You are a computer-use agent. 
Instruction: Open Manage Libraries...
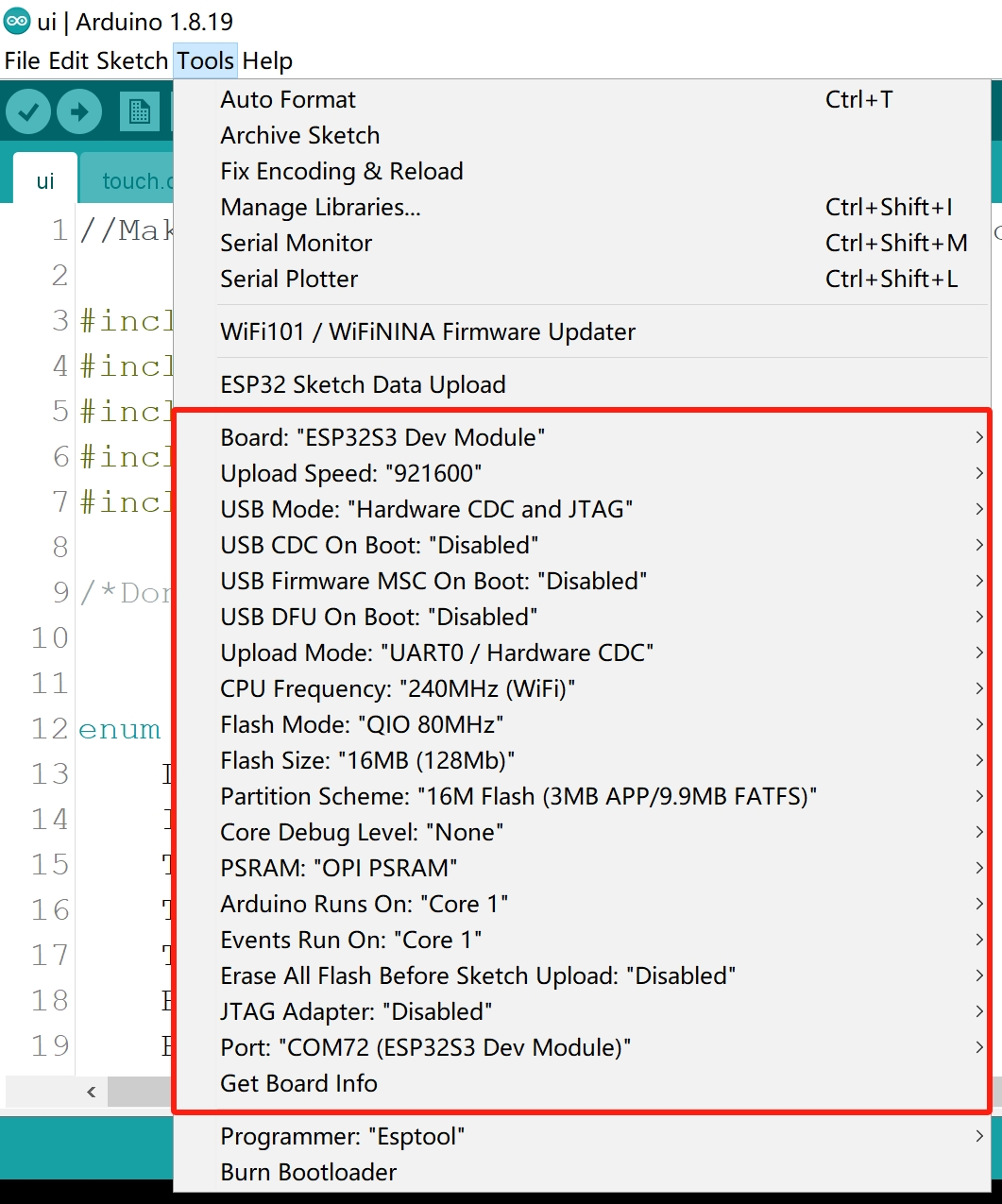582,207
